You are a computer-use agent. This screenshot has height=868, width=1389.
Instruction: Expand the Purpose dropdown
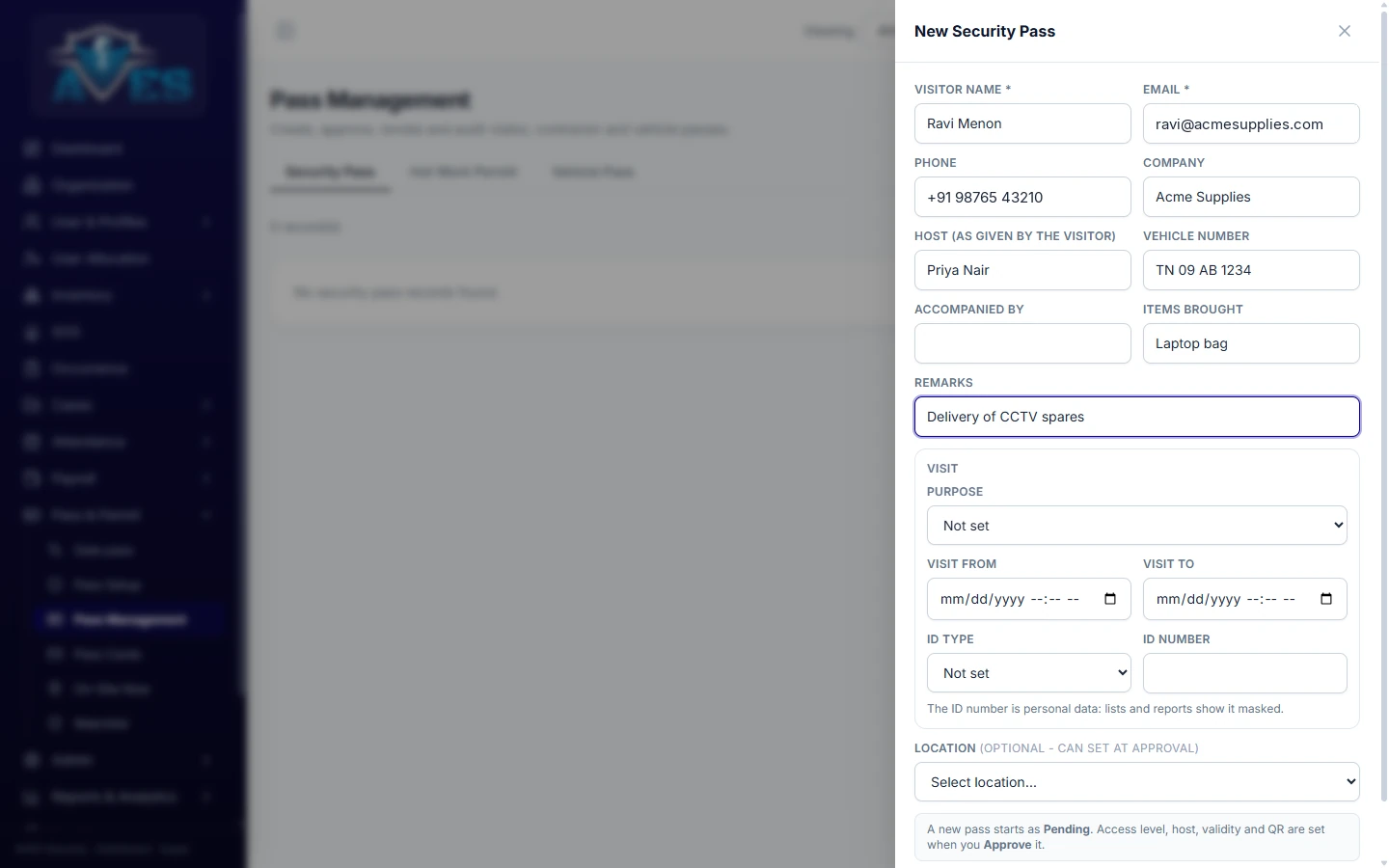click(1136, 526)
